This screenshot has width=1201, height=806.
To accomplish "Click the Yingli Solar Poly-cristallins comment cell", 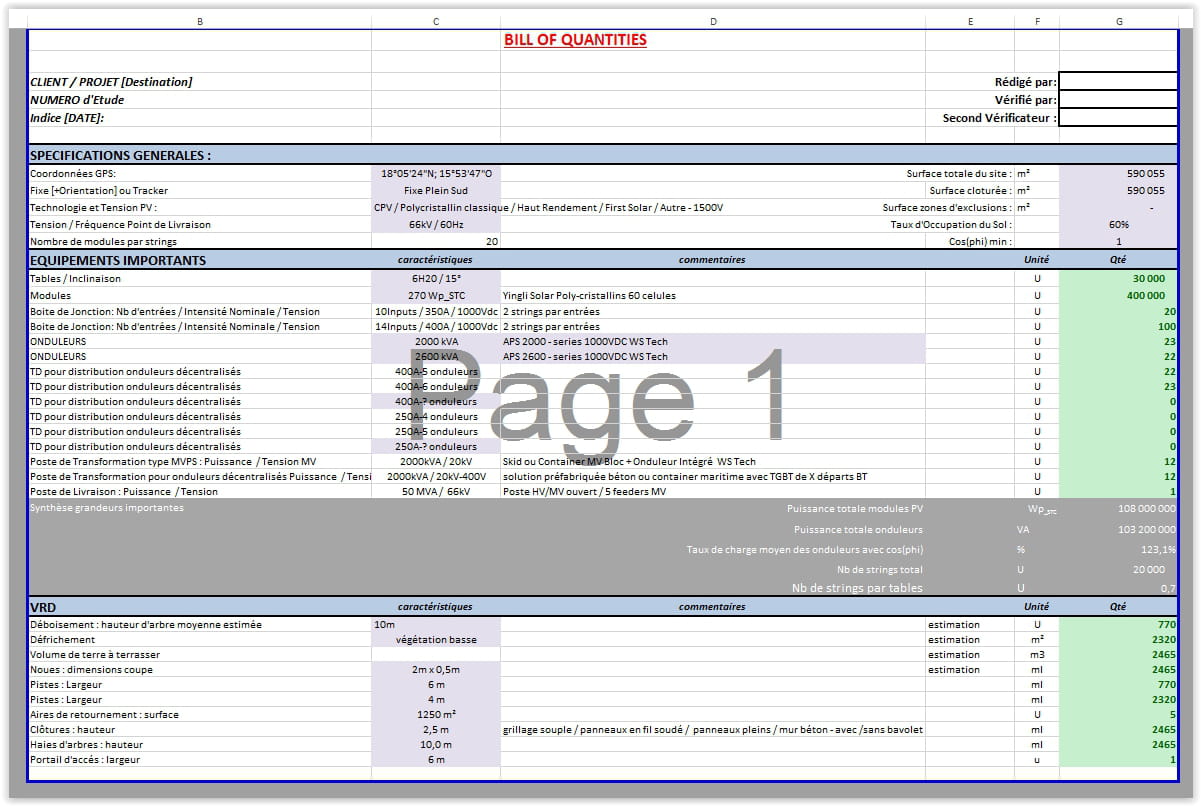I will [712, 296].
